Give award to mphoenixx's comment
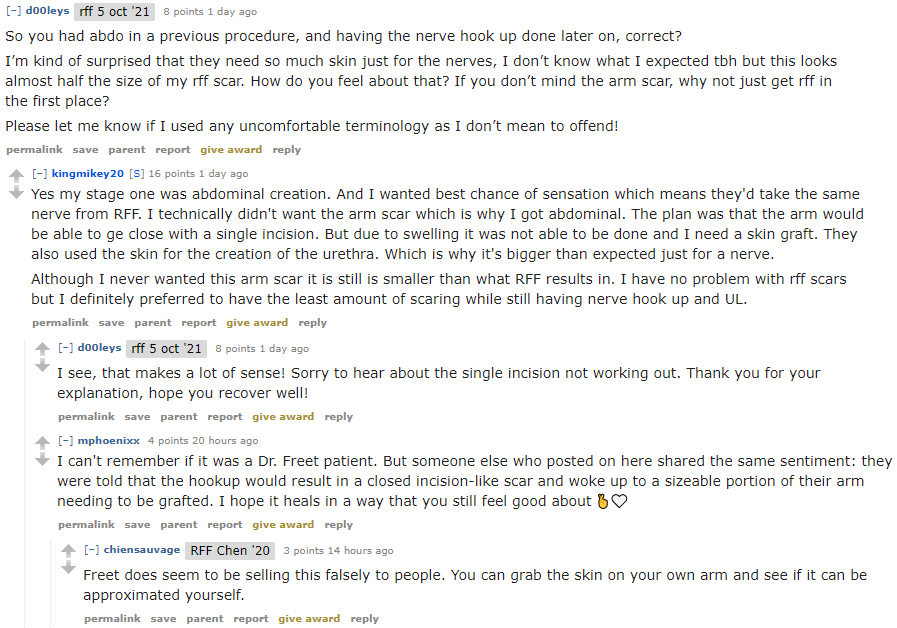Screen dimensions: 897x628 283,525
